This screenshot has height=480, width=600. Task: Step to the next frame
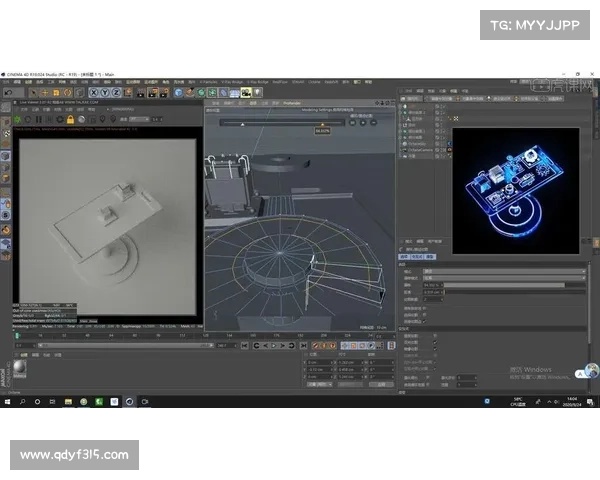point(282,346)
